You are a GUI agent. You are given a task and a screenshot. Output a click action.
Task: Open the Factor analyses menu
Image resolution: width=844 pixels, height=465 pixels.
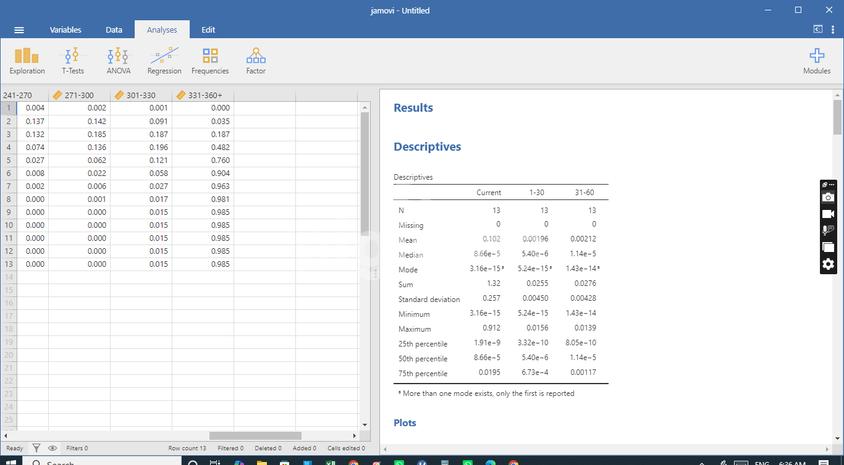click(x=256, y=60)
